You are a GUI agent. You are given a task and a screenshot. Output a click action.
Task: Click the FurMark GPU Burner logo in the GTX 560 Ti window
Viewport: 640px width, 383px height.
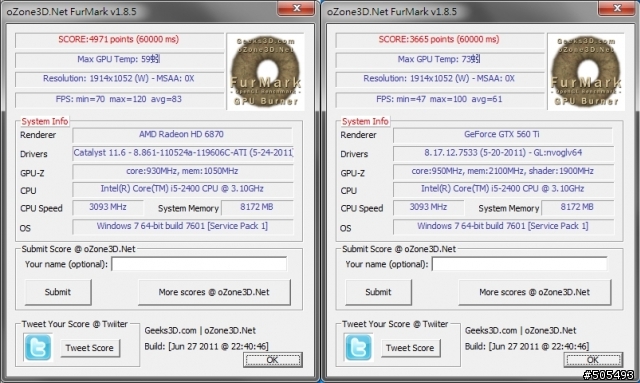pyautogui.click(x=586, y=72)
